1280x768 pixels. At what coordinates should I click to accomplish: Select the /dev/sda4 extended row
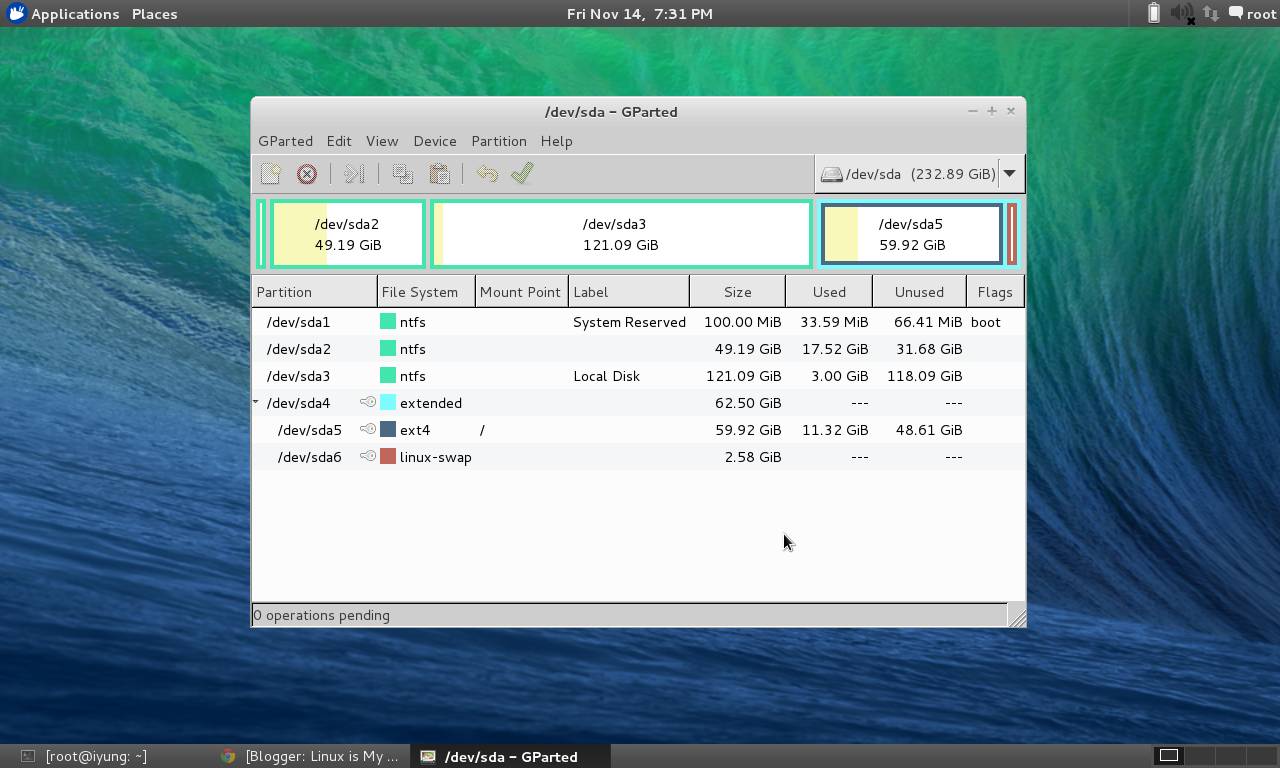[638, 403]
